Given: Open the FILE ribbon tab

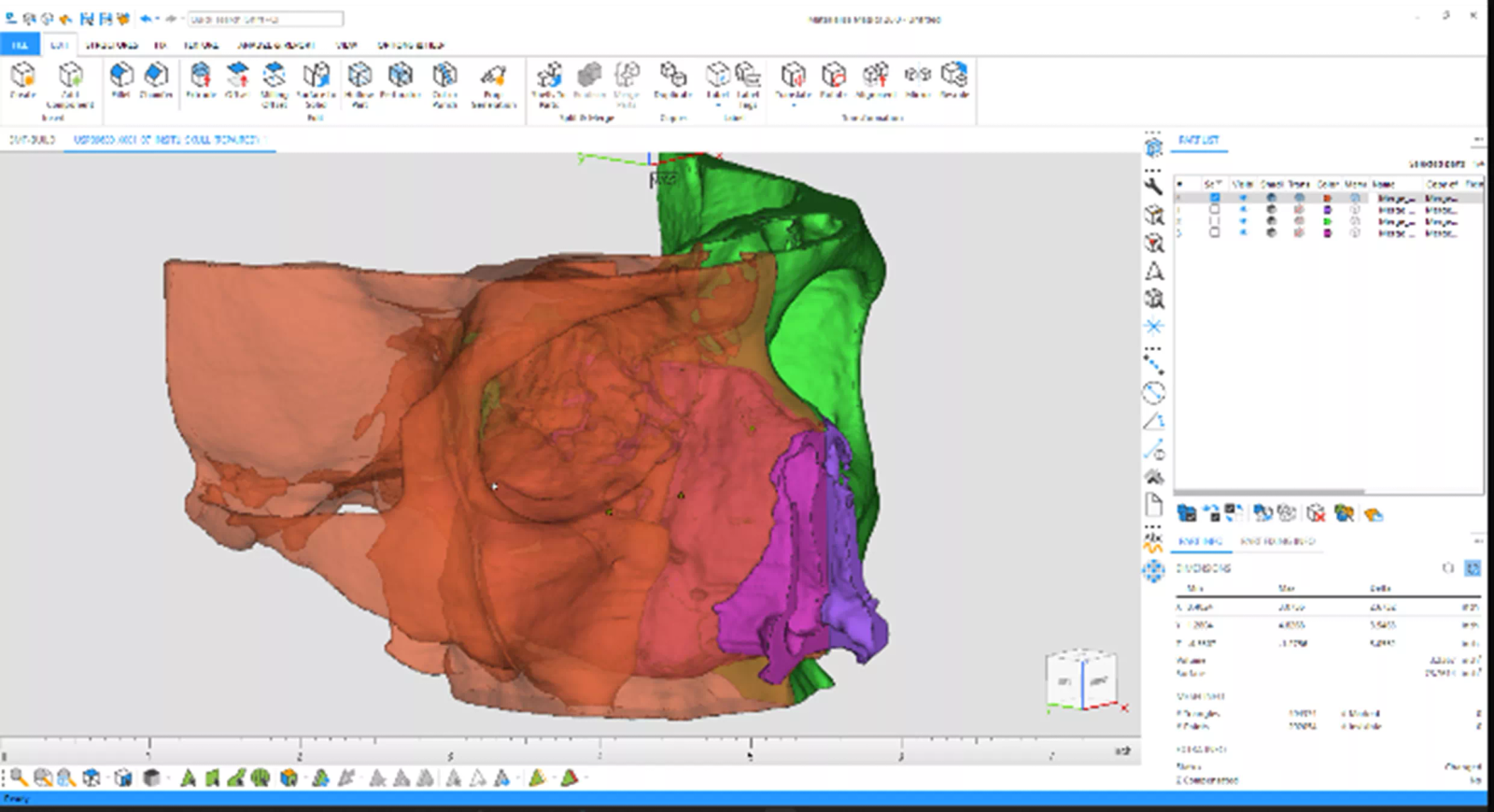Looking at the screenshot, I should tap(19, 45).
